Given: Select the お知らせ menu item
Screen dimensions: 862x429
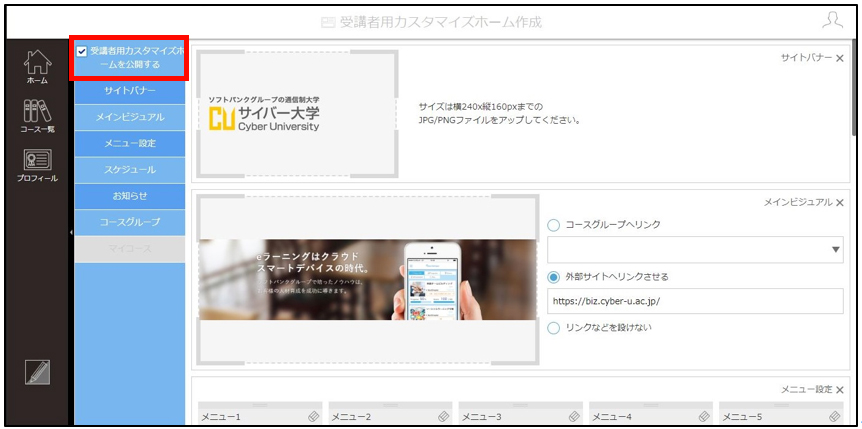Looking at the screenshot, I should (x=130, y=196).
